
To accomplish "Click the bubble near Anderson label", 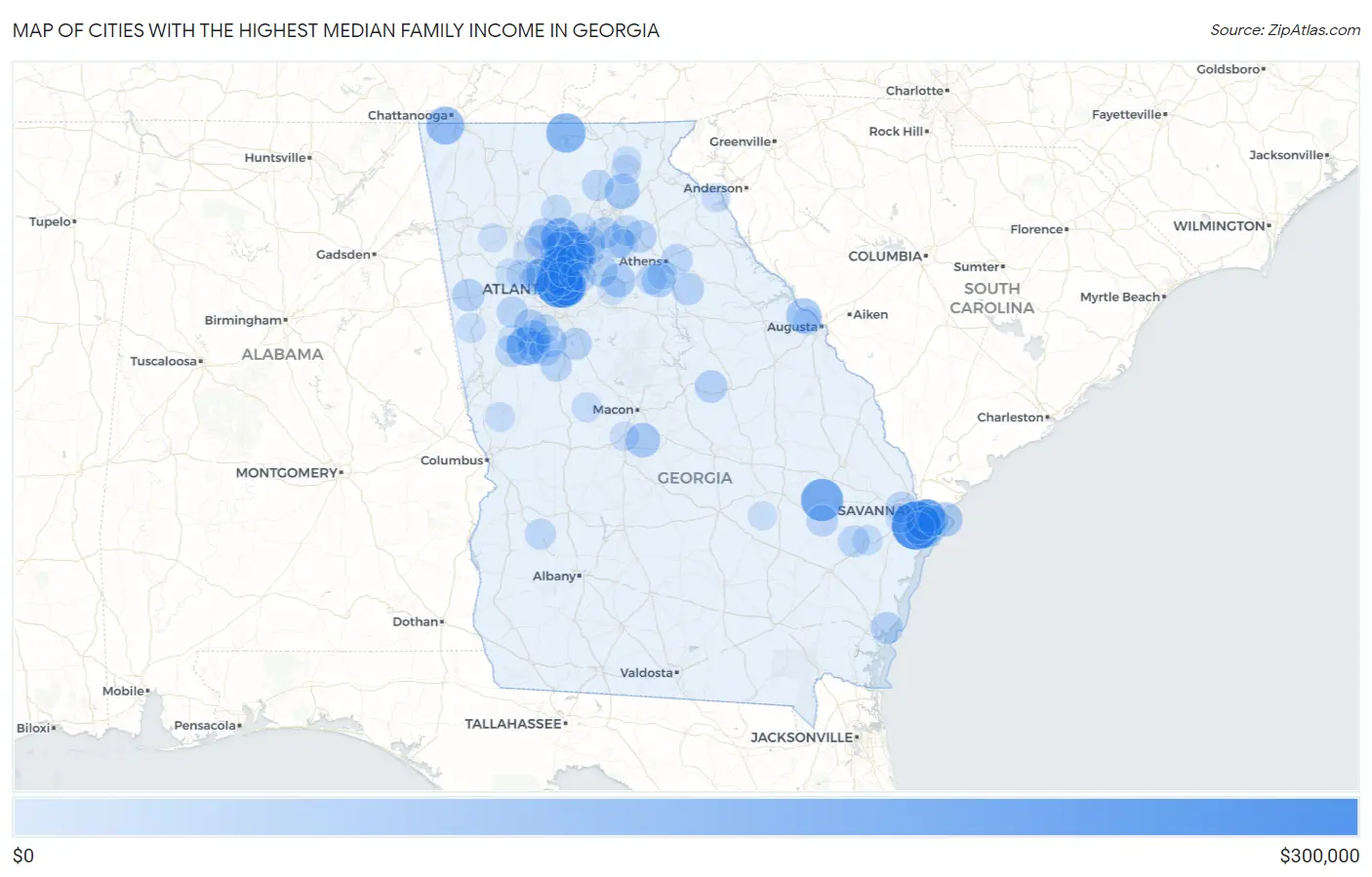I will (715, 198).
